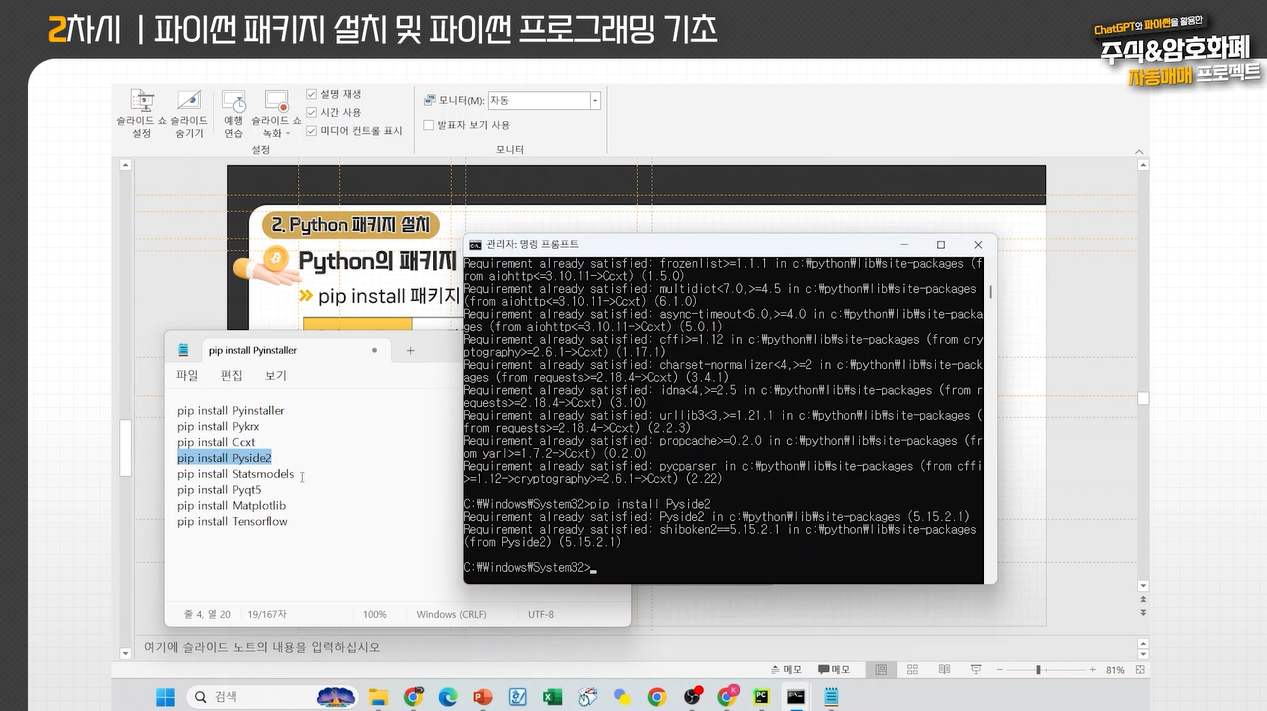Toggle the 미디어 컨트롤 표시 checkbox
This screenshot has height=711, width=1267.
pos(312,130)
